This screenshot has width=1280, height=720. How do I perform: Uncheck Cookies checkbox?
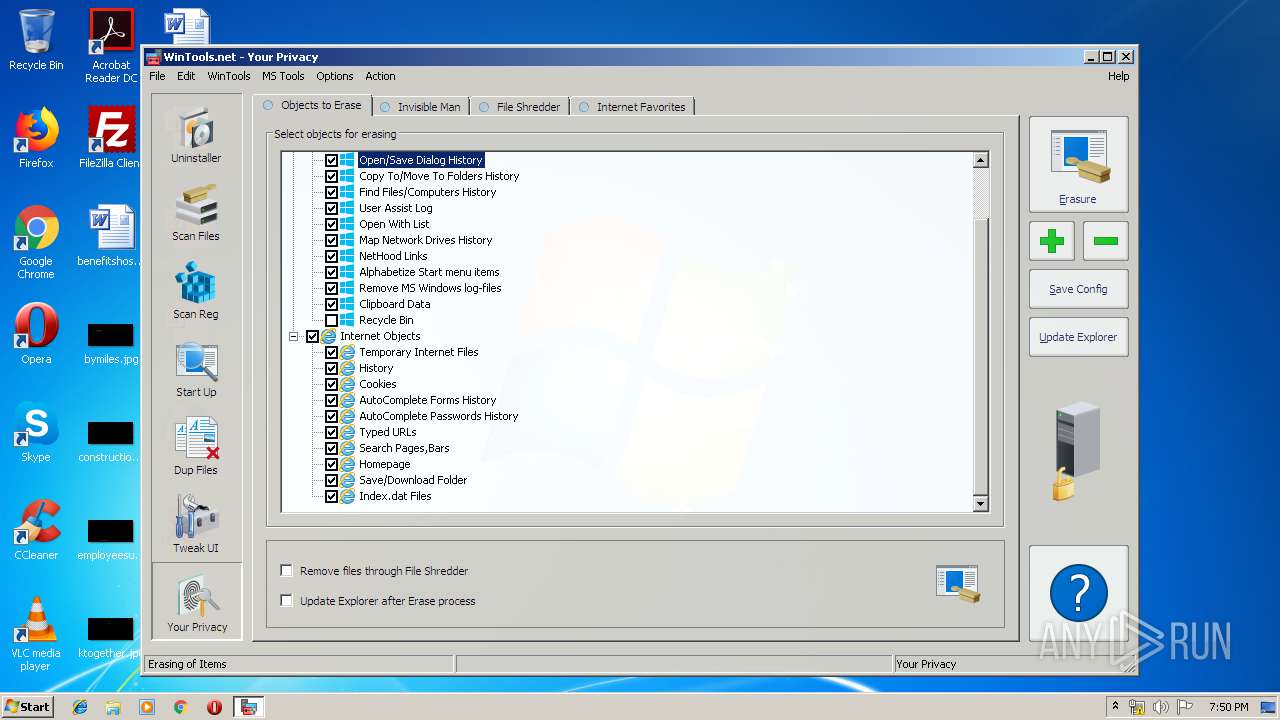[x=332, y=384]
